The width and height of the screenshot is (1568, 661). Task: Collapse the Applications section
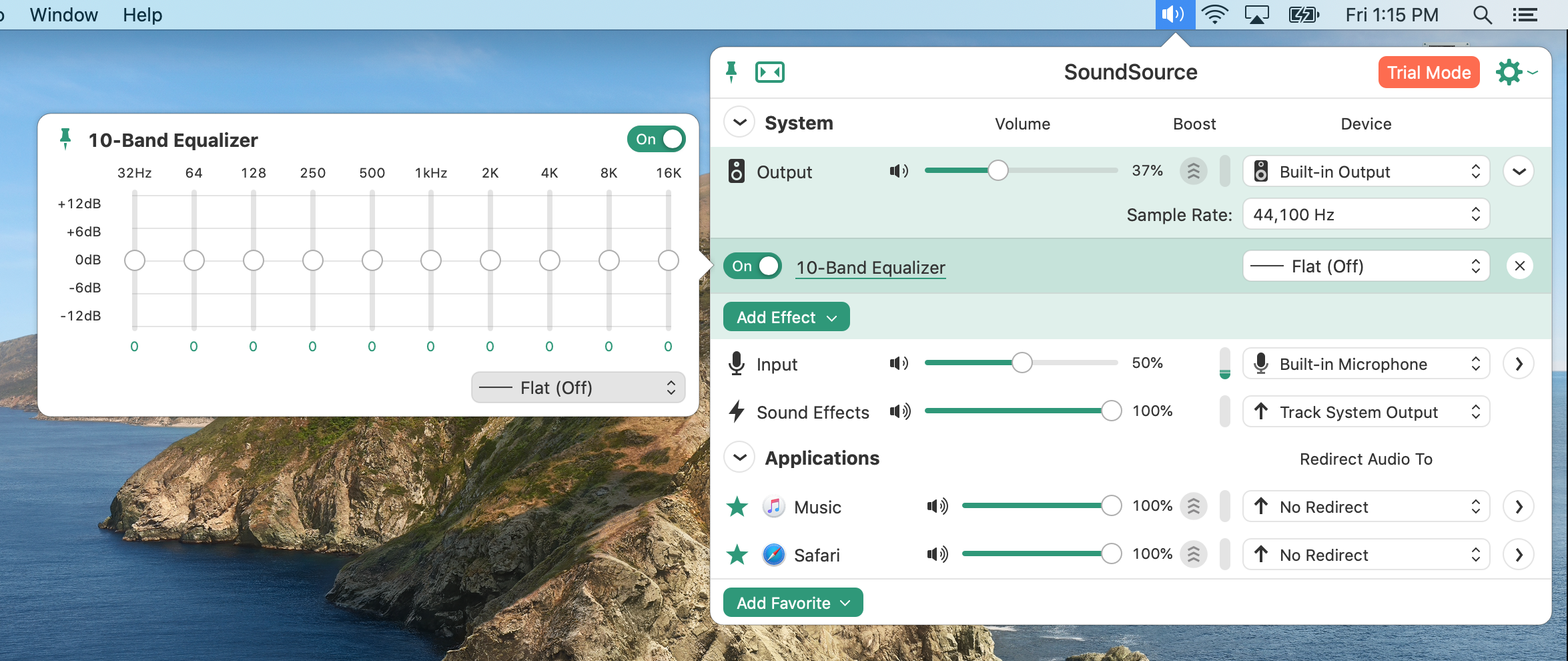(x=739, y=457)
